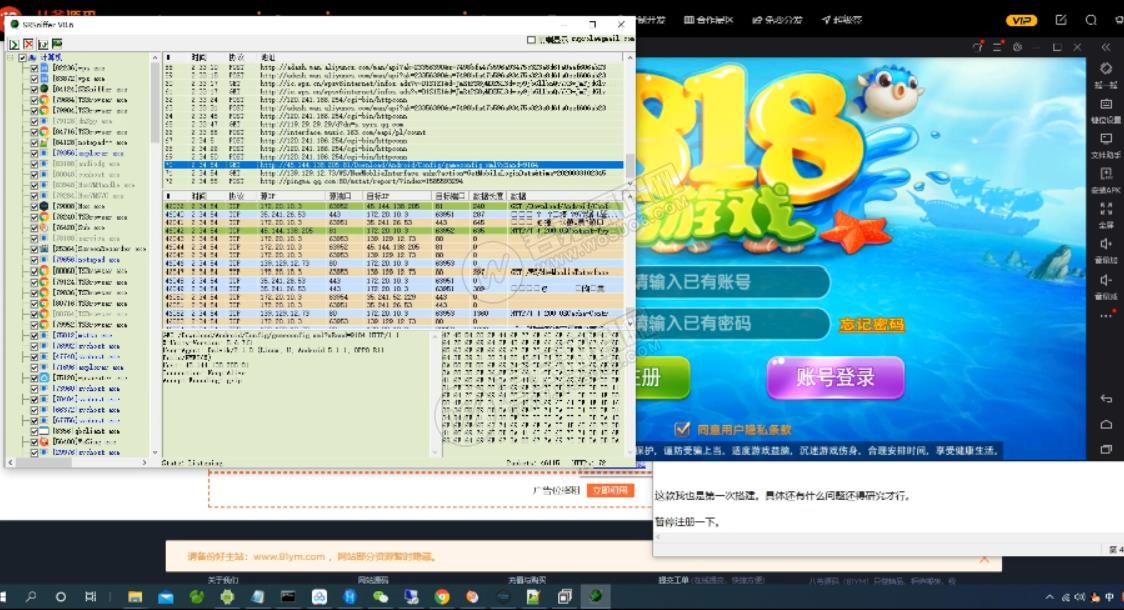This screenshot has width=1124, height=610.
Task: Open emulator title bar menu icon
Action: coord(997,47)
